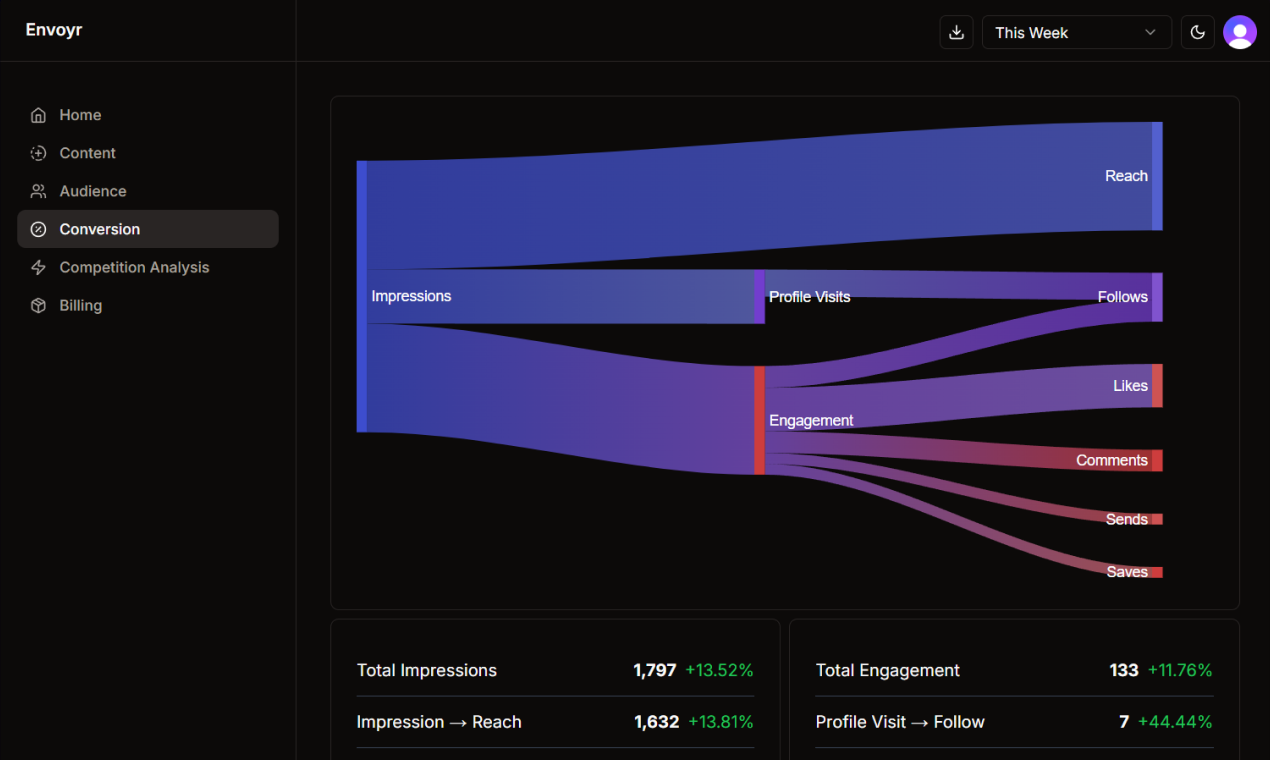Image resolution: width=1270 pixels, height=760 pixels.
Task: Click the Reach node in the Sankey chart
Action: (x=1157, y=175)
